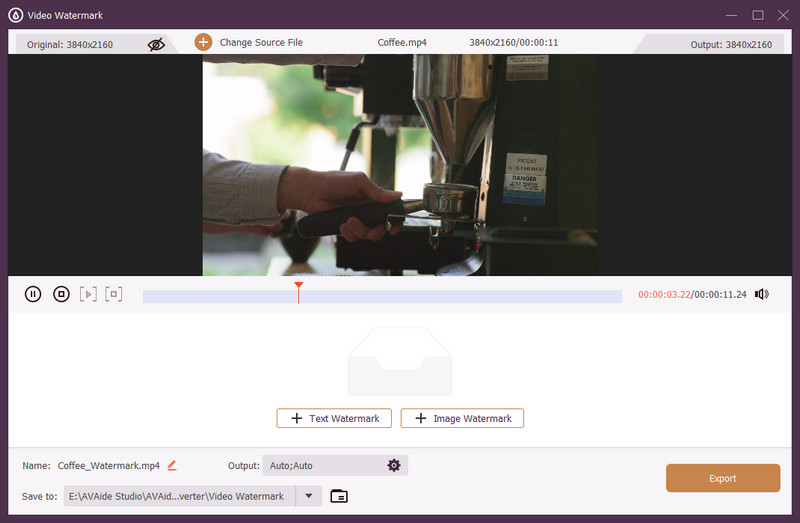Click the Save to path field

pyautogui.click(x=178, y=496)
